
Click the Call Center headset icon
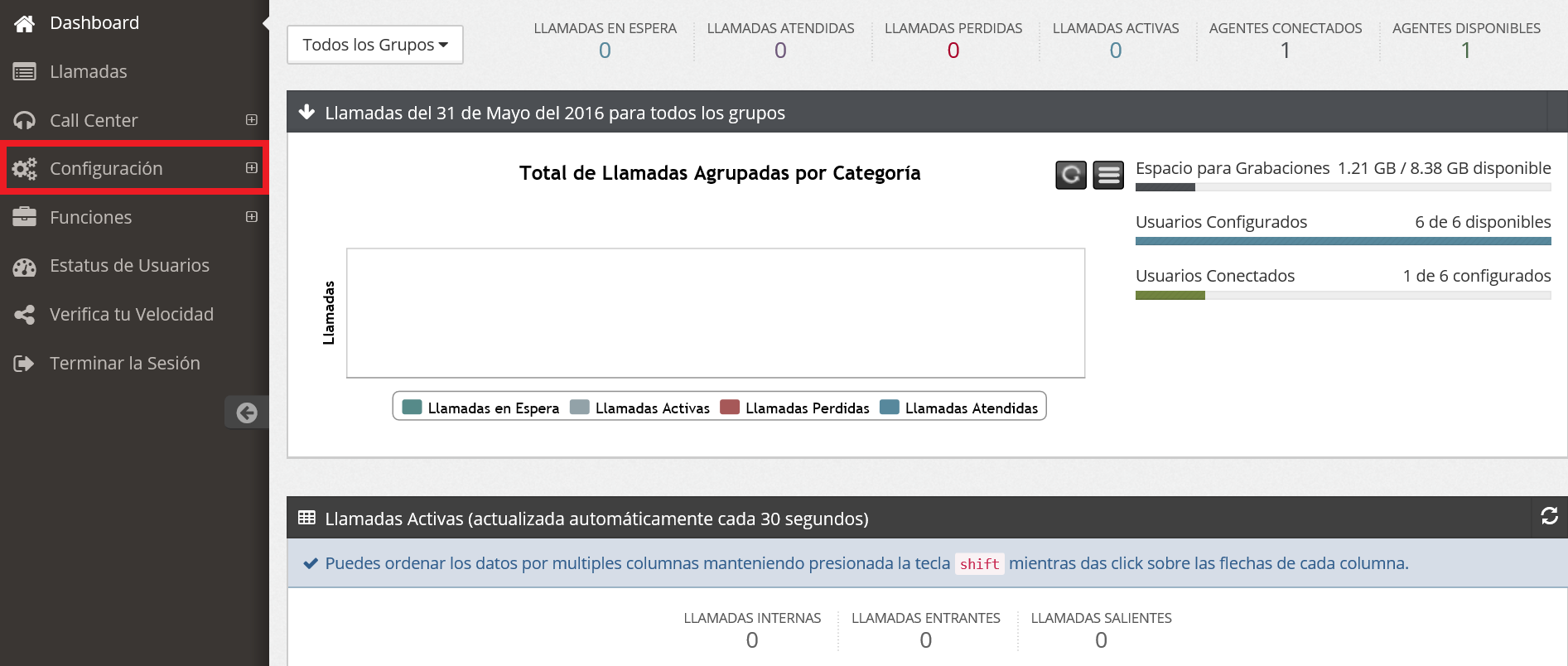[25, 120]
